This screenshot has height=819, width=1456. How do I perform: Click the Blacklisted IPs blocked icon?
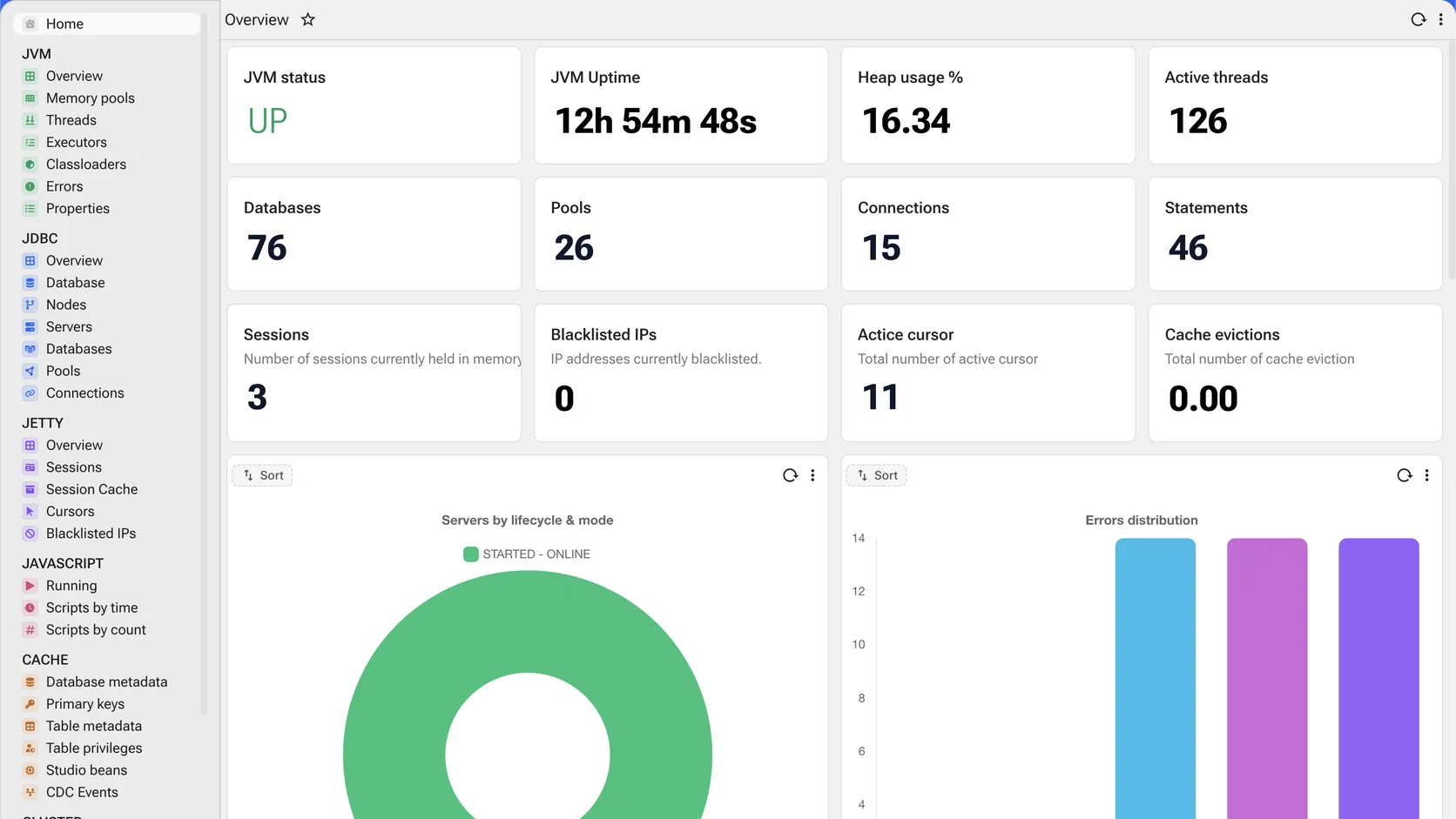(x=30, y=534)
